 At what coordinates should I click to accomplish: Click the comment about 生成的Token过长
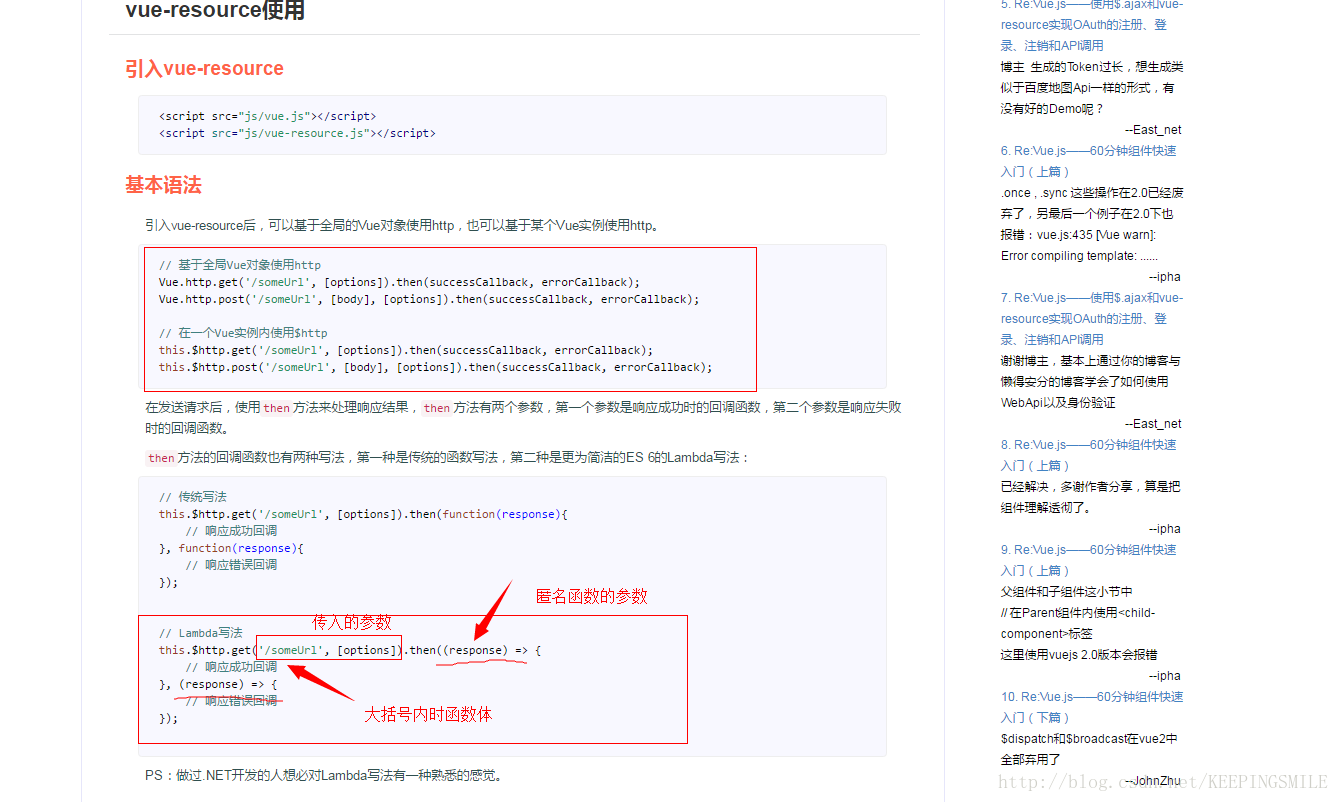coord(1092,88)
